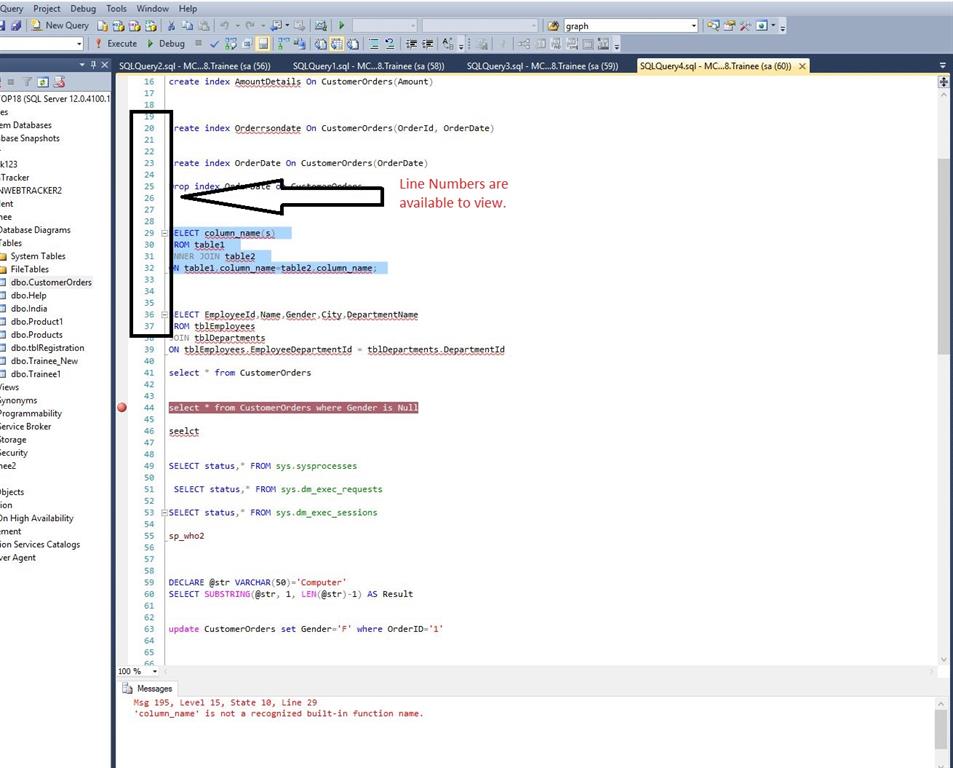This screenshot has height=768, width=953.
Task: Click the Undo arrow icon
Action: (225, 26)
